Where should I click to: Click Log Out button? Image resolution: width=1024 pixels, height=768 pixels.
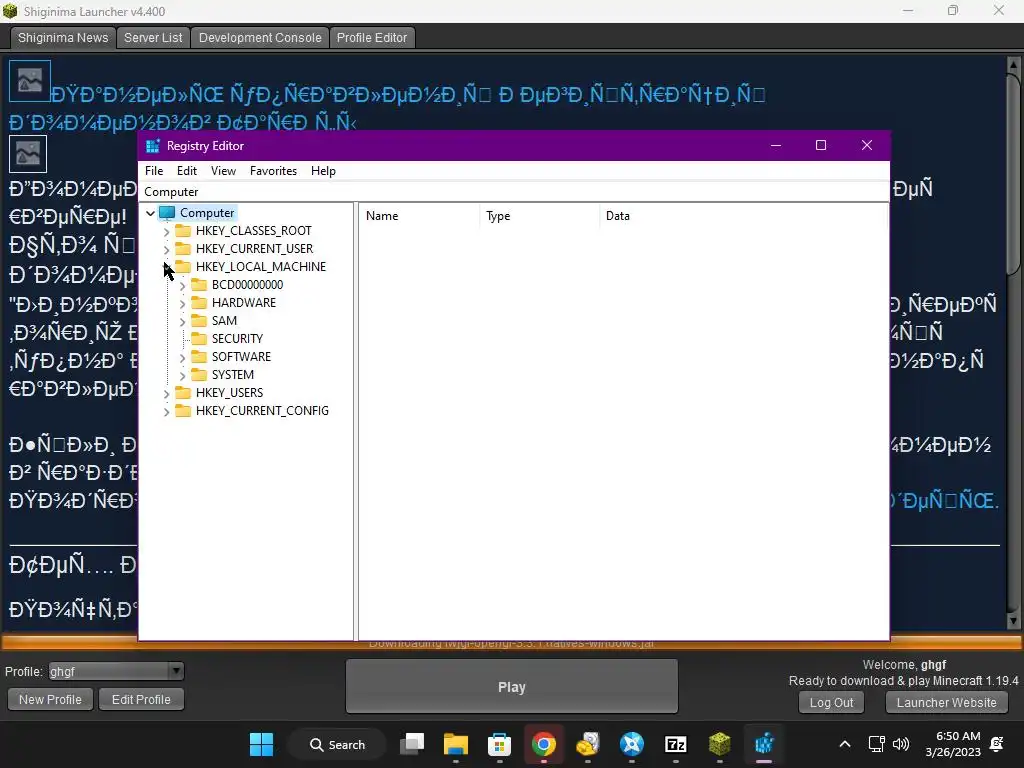[x=831, y=703]
